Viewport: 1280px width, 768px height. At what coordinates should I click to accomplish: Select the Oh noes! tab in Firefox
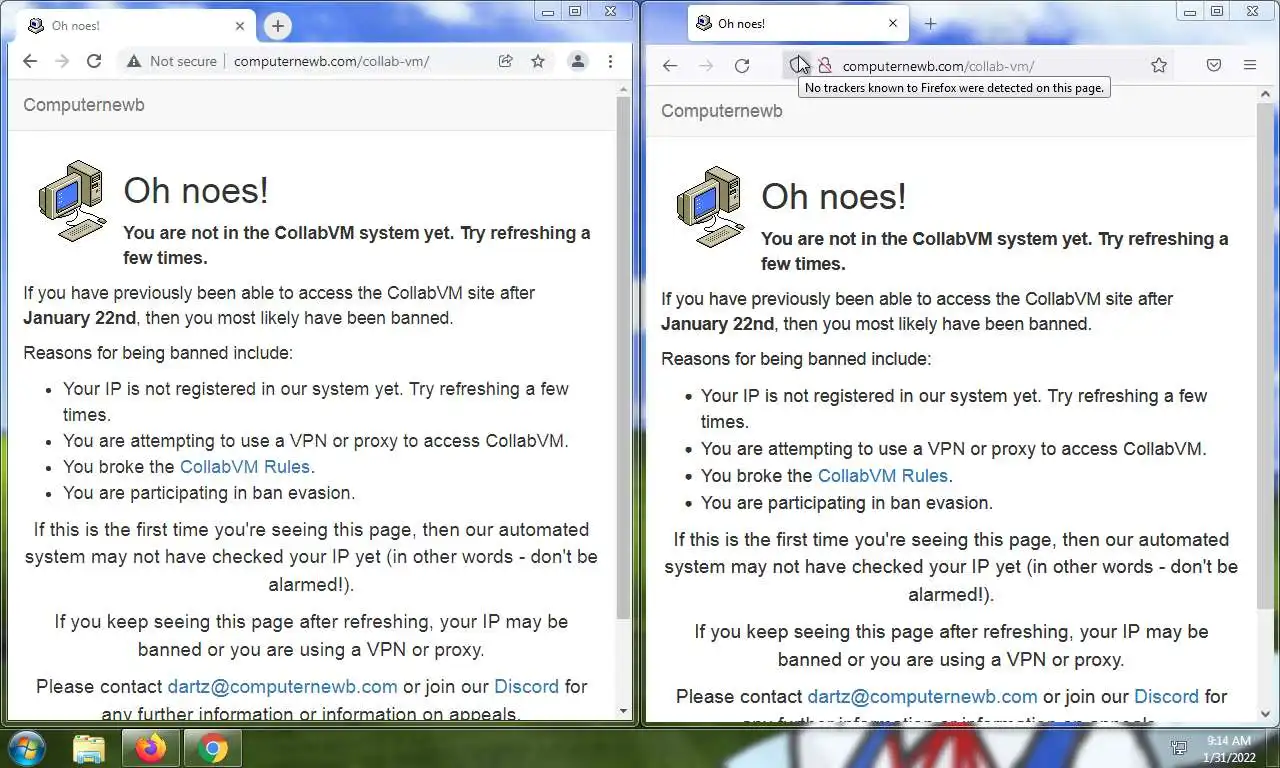[798, 23]
